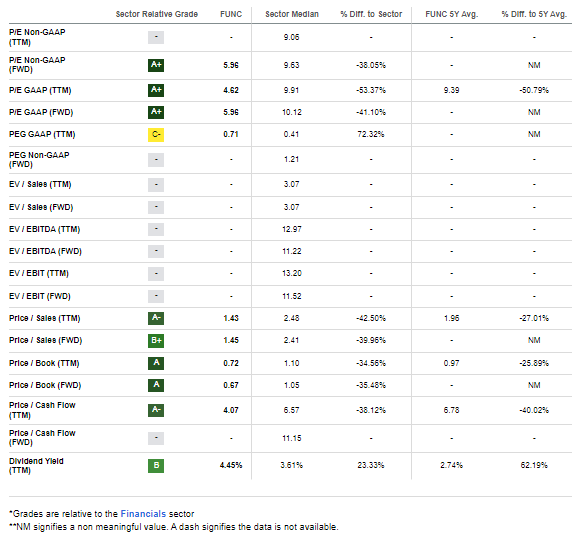The image size is (583, 539).
Task: Click the A grade badge for Price / Book (TTM)
Action: tap(156, 363)
